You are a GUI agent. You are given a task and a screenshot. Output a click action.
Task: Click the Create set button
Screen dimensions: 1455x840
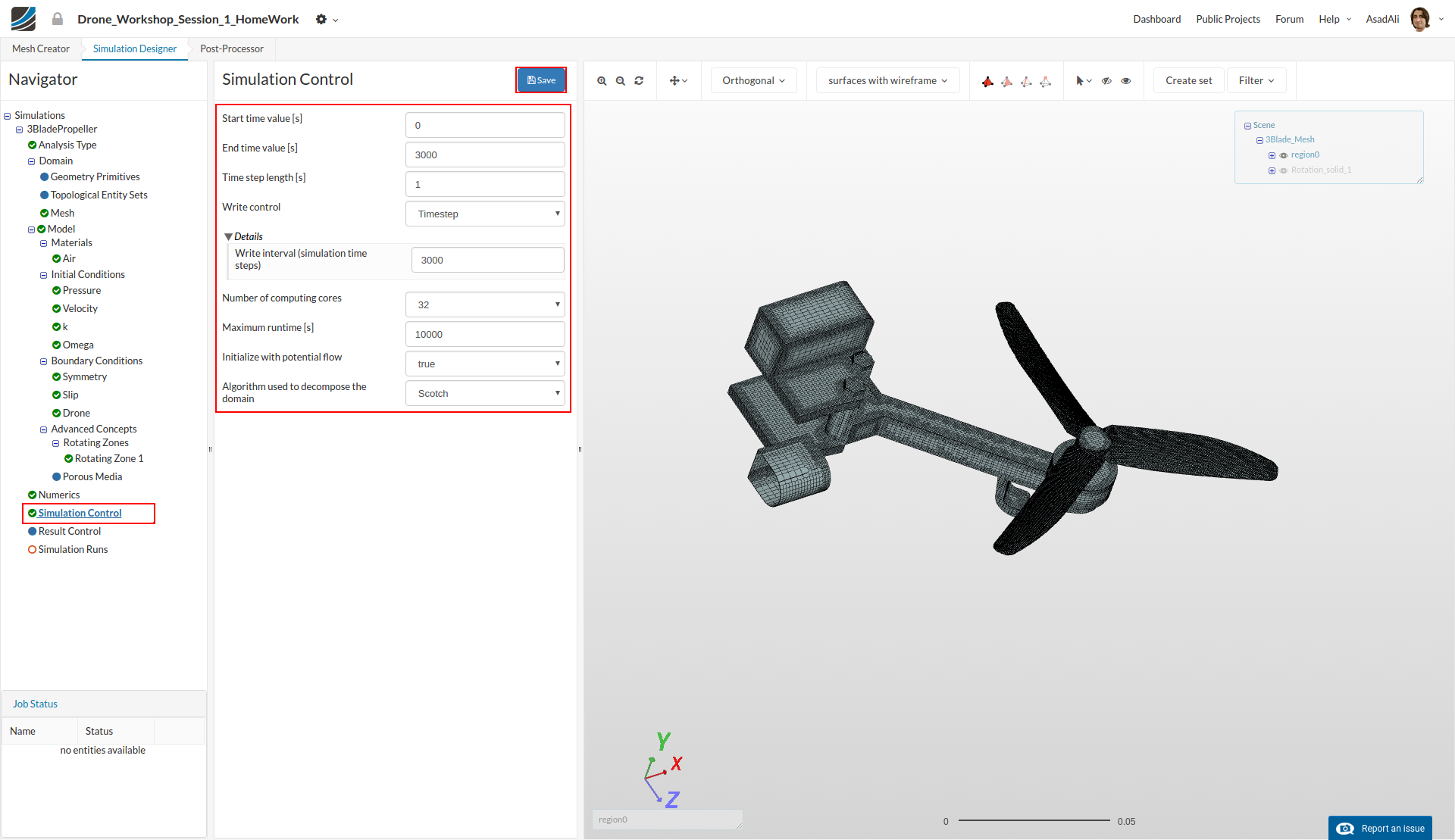[x=1188, y=81]
